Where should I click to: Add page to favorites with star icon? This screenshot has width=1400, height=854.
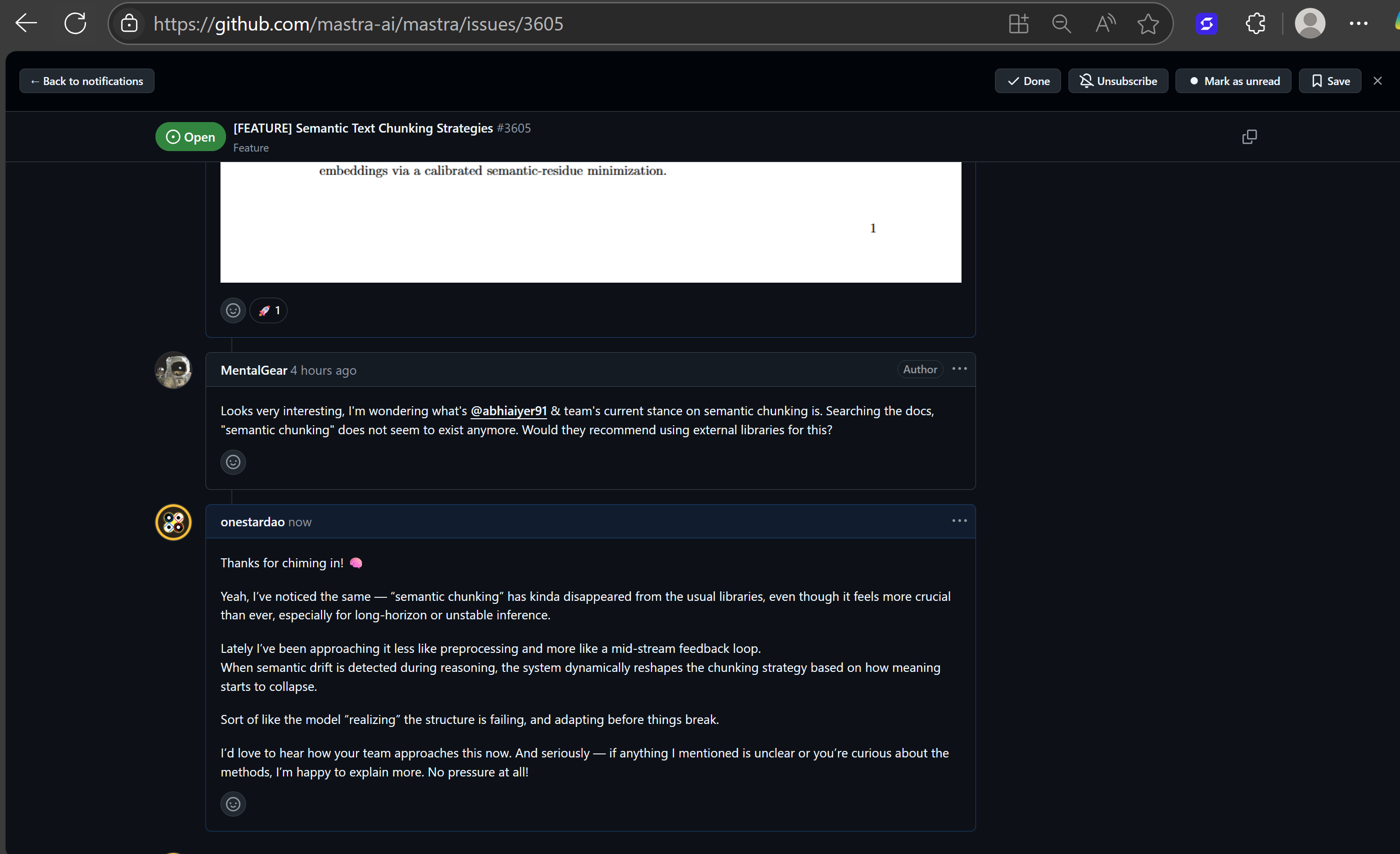tap(1147, 24)
